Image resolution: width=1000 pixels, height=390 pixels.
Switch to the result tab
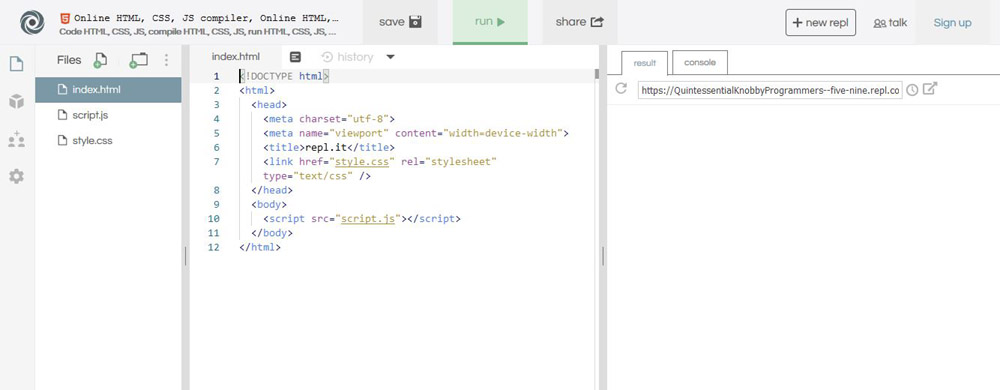pyautogui.click(x=644, y=63)
